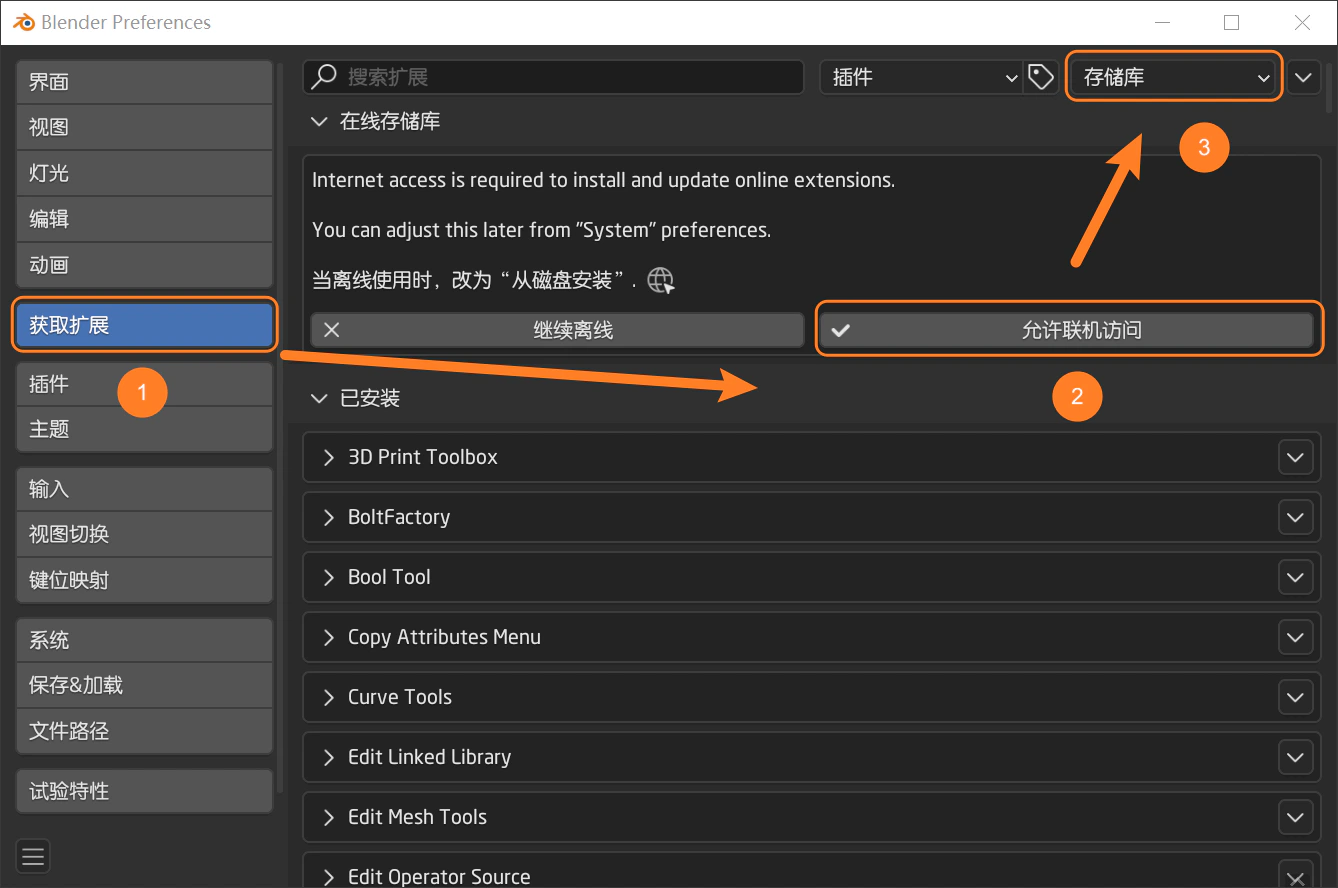This screenshot has width=1338, height=888.
Task: Click the X icon on 继续离线
Action: click(x=332, y=330)
